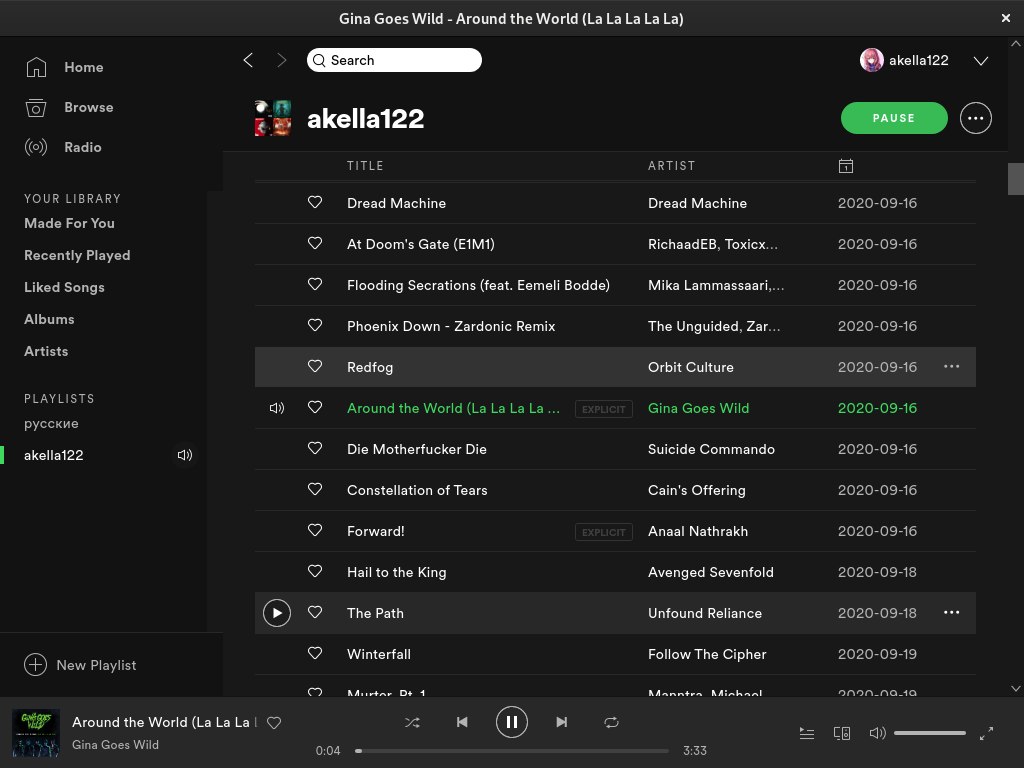The width and height of the screenshot is (1024, 768).
Task: Open the play queue
Action: click(x=807, y=733)
